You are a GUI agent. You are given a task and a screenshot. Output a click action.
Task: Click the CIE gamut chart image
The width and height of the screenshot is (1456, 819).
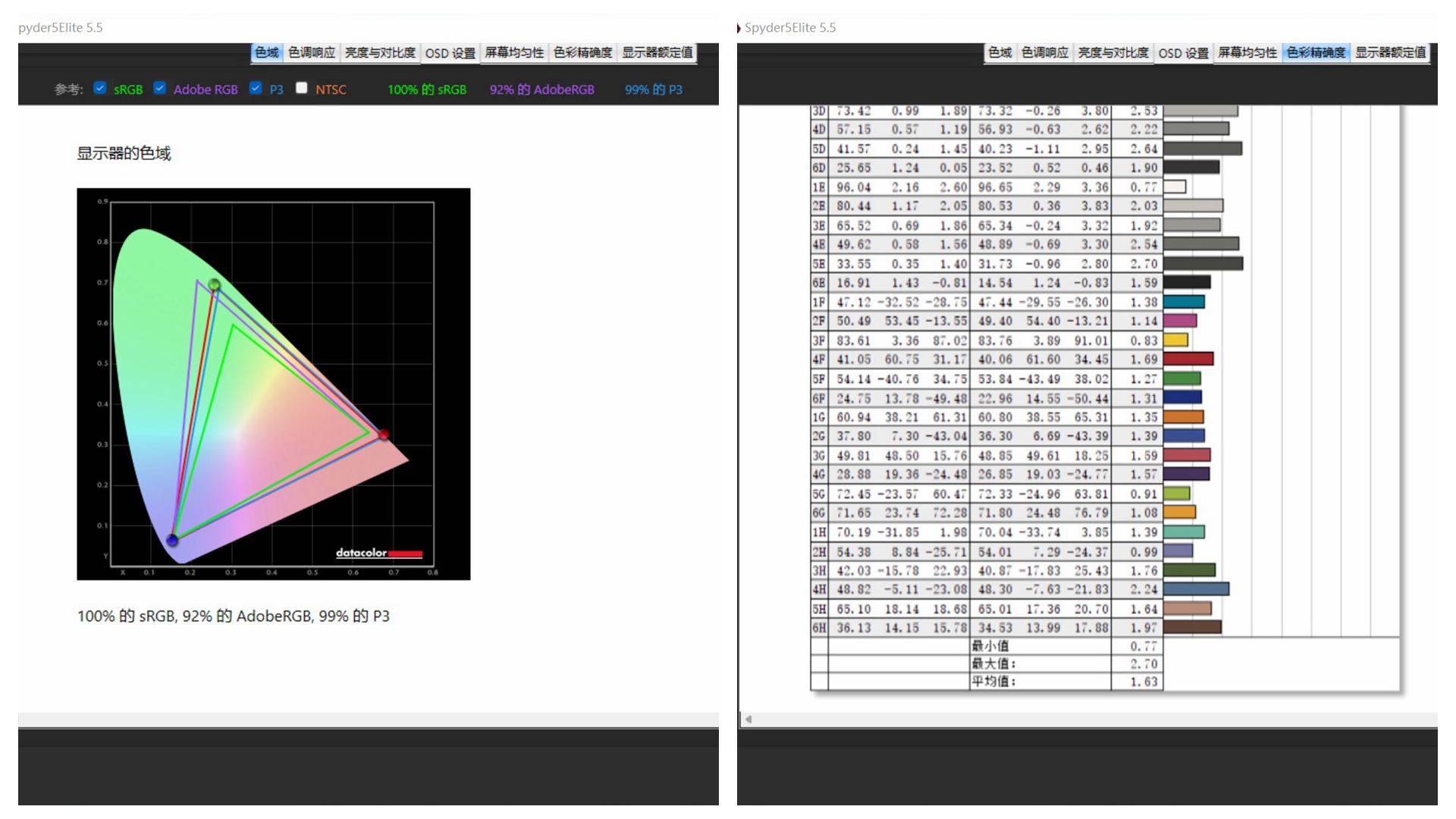pyautogui.click(x=273, y=384)
